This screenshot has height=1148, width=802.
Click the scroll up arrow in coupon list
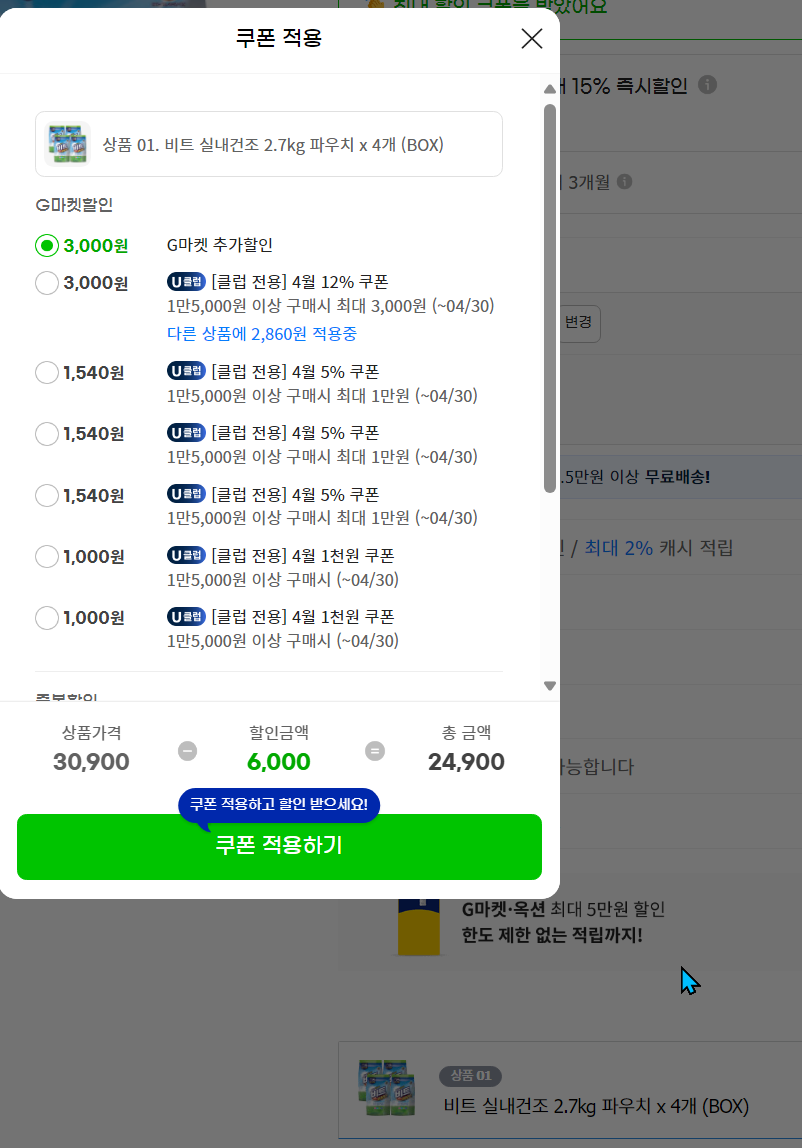(550, 89)
